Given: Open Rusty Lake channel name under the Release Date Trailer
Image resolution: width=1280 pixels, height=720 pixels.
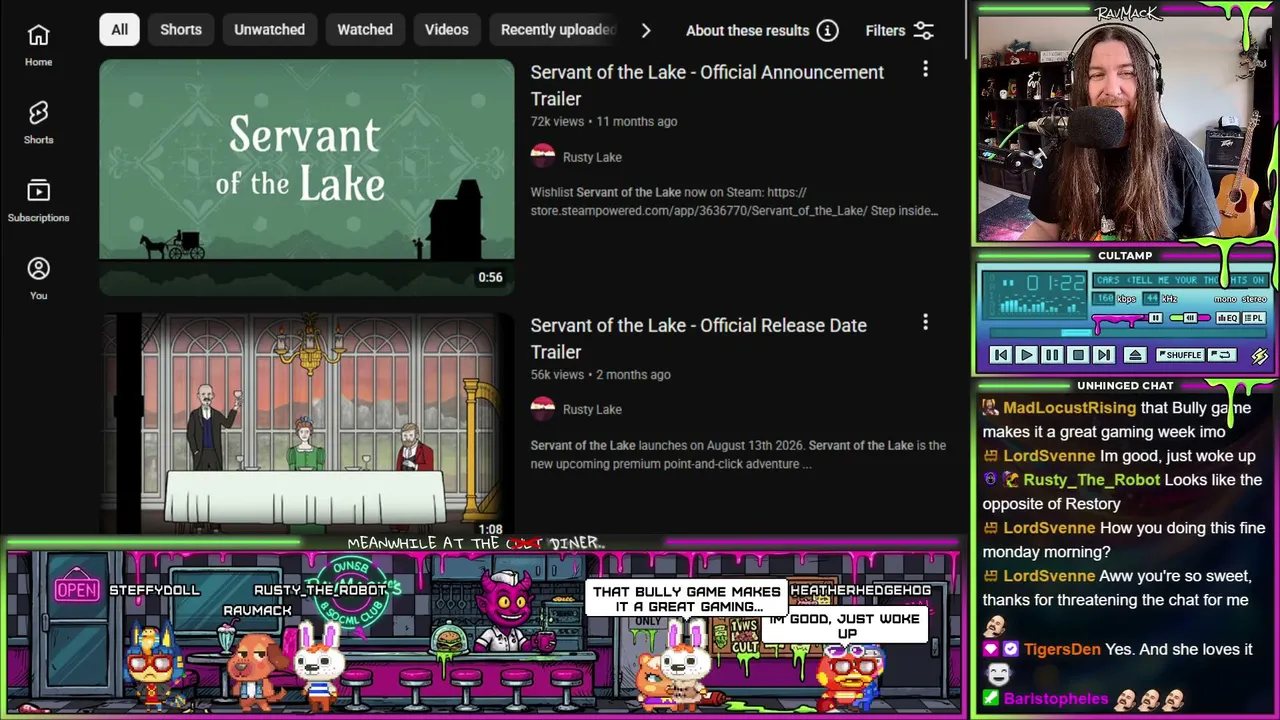Looking at the screenshot, I should tap(592, 409).
